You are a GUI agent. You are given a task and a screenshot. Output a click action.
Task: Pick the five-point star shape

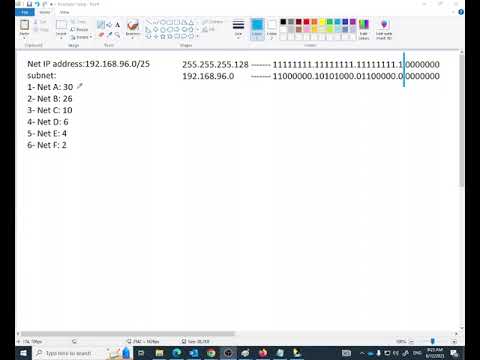(163, 36)
